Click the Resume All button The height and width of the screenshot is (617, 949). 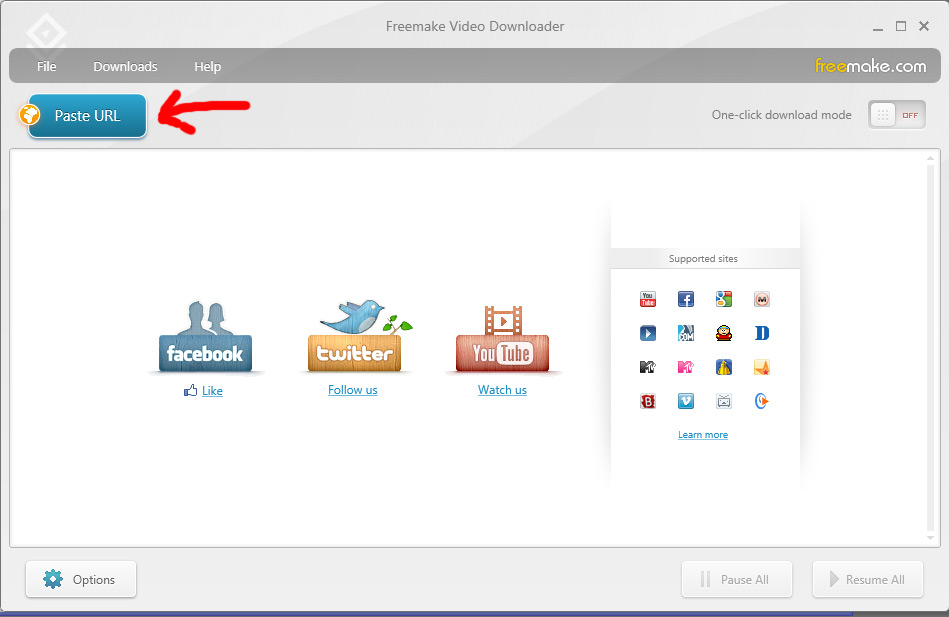(x=868, y=579)
